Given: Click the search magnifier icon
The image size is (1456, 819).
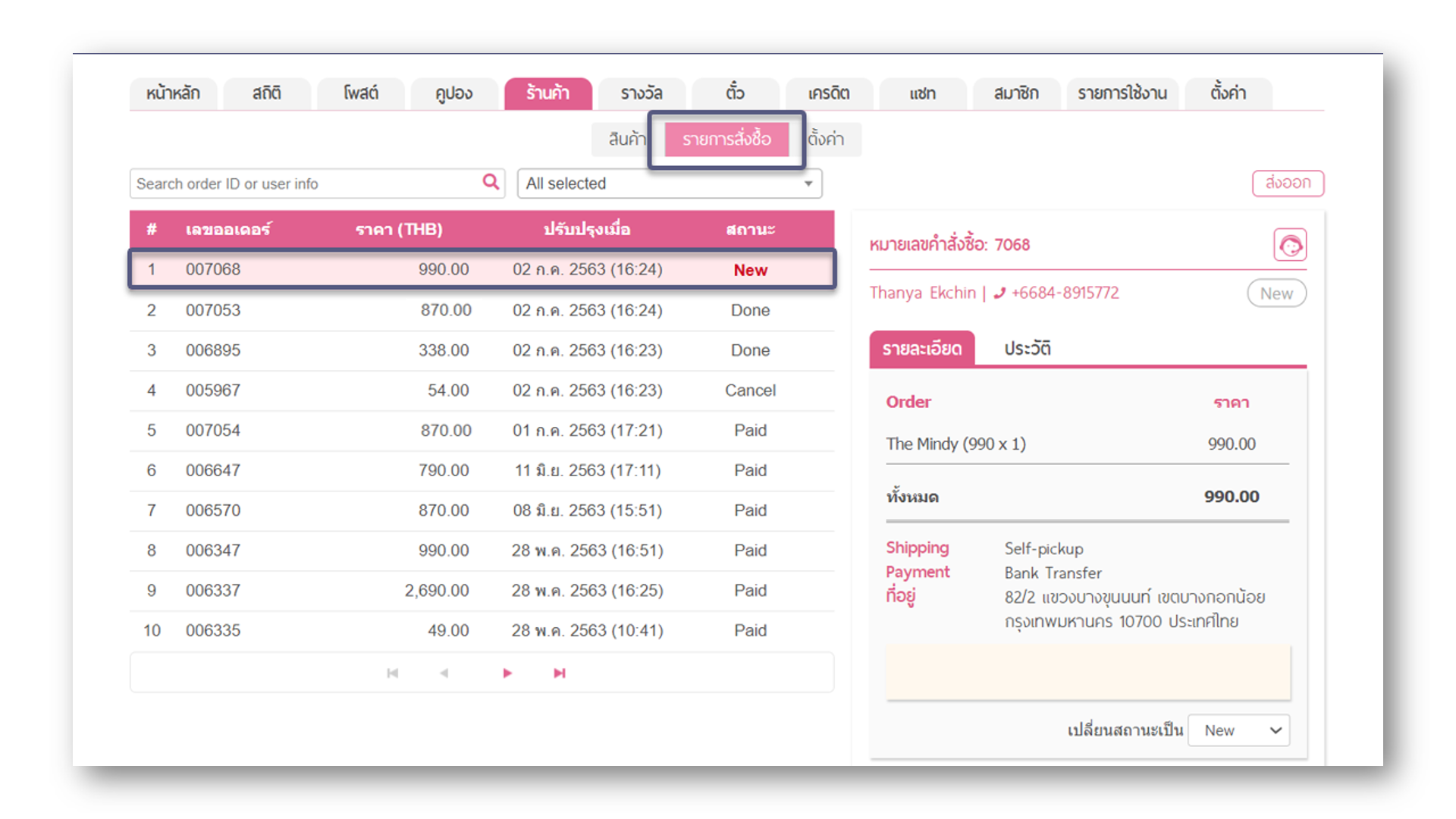Looking at the screenshot, I should coord(491,183).
